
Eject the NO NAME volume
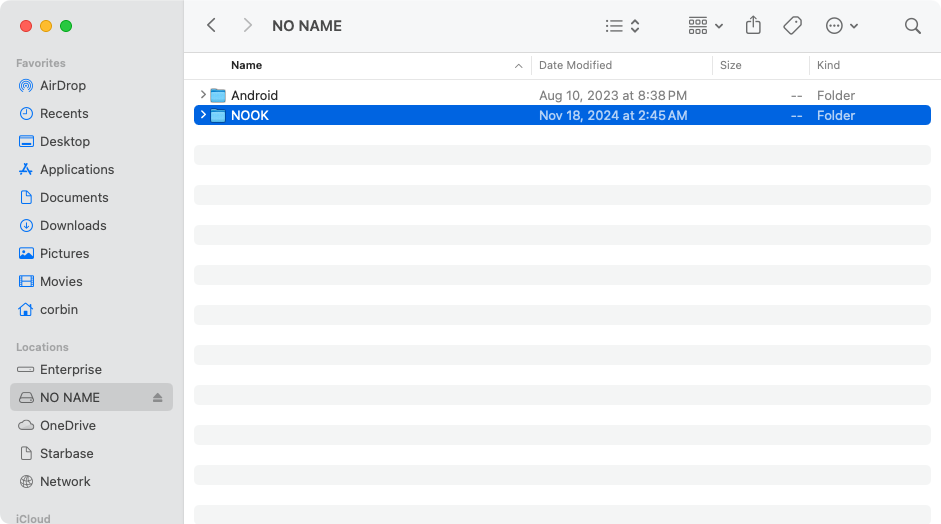[157, 397]
